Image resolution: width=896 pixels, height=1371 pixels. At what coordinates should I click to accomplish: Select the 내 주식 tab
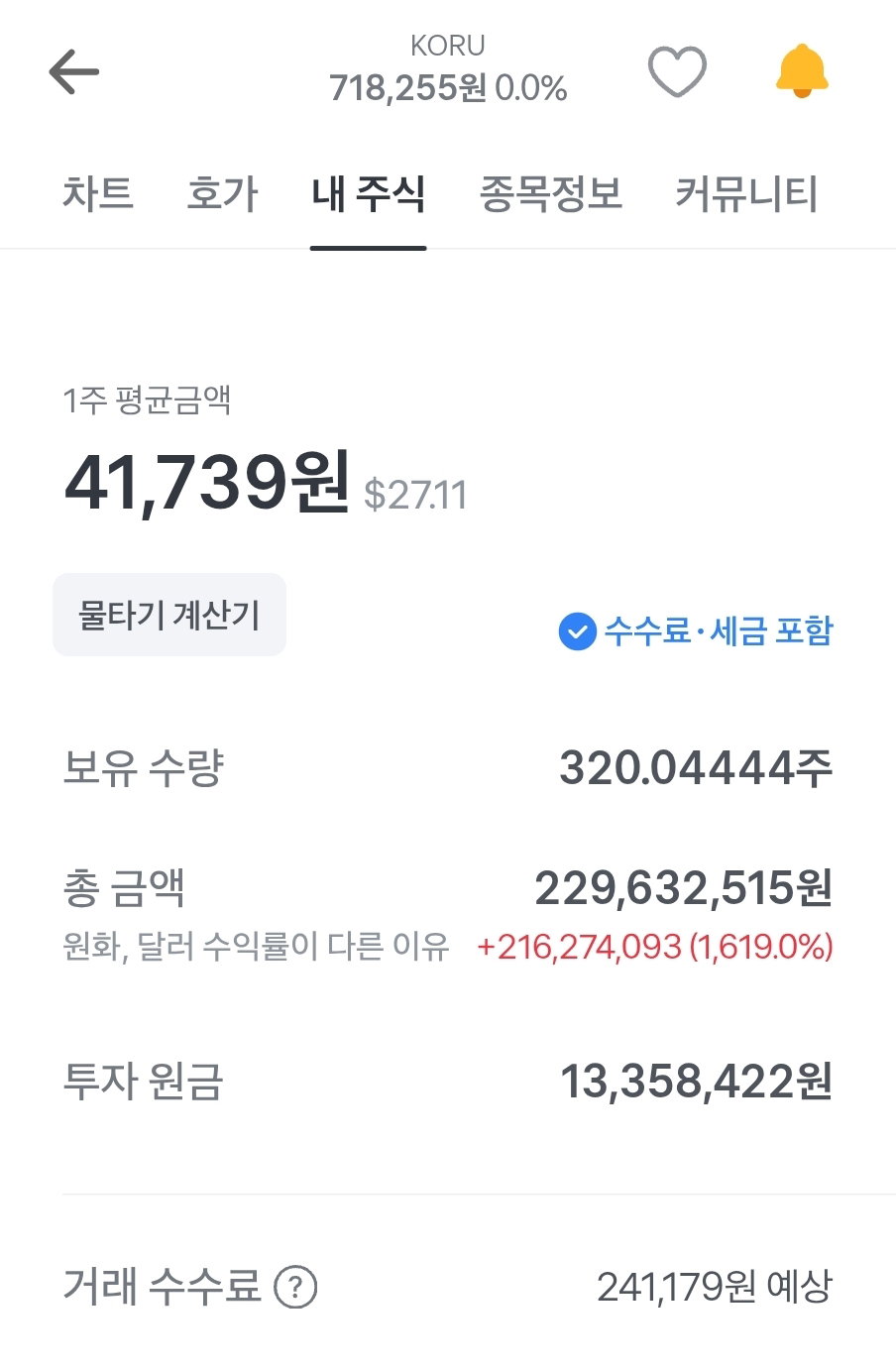click(368, 193)
